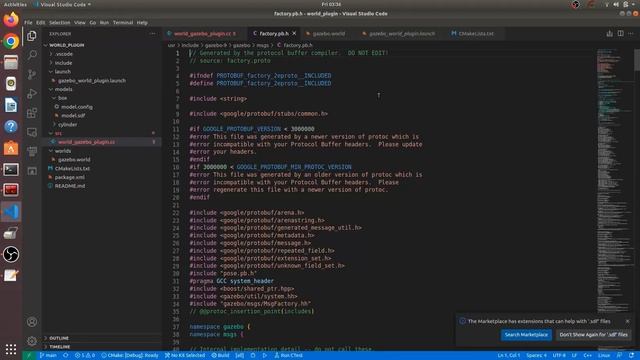Viewport: 640px width, 360px height.
Task: Click CMake Build button in the status bar
Action: (220, 356)
